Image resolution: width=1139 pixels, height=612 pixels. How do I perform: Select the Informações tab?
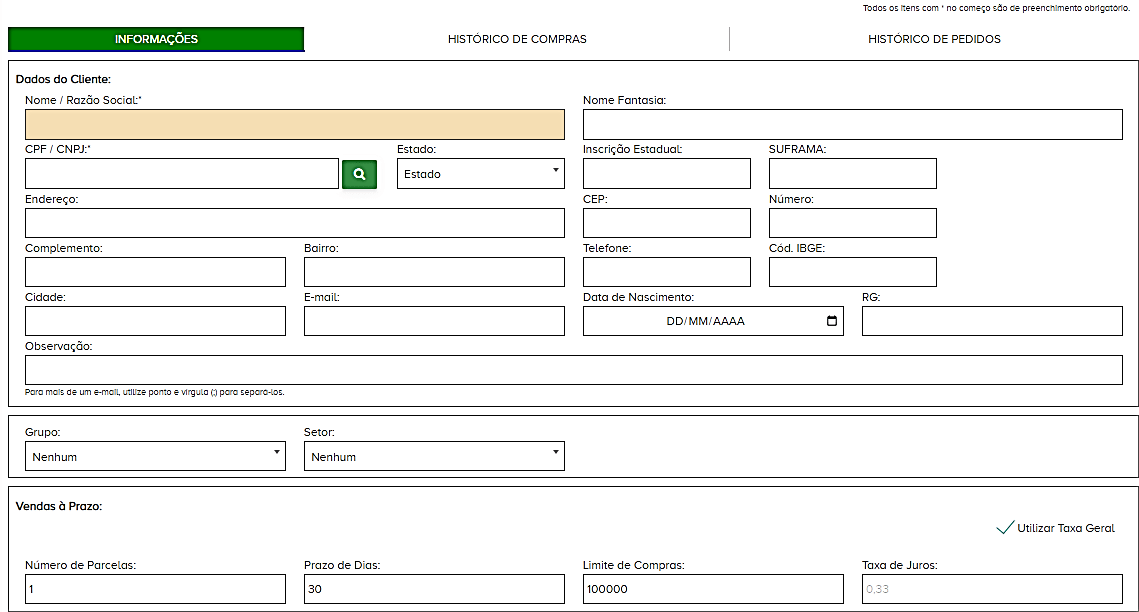[x=156, y=40]
